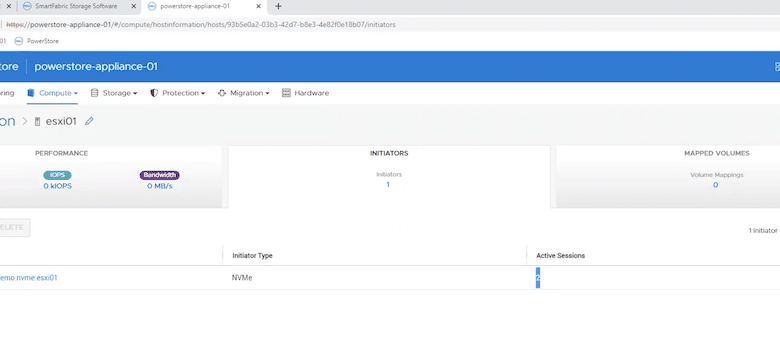Click the 0 kIOPS value

pos(58,186)
